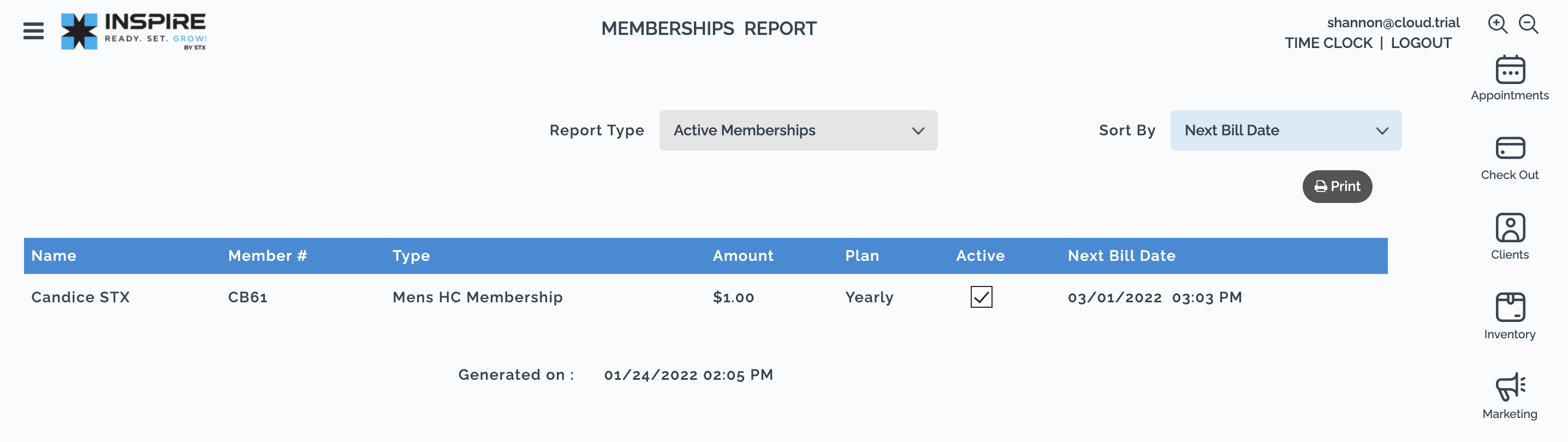Zoom out with the magnifier minus icon
The image size is (1568, 442).
point(1529,25)
